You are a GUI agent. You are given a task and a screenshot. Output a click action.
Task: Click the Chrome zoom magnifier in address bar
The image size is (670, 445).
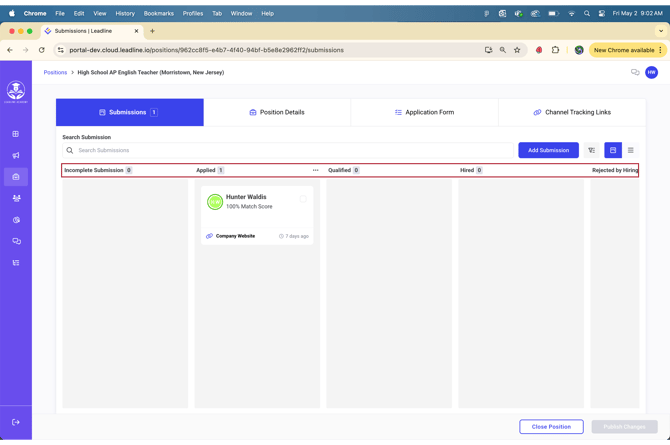tap(502, 50)
